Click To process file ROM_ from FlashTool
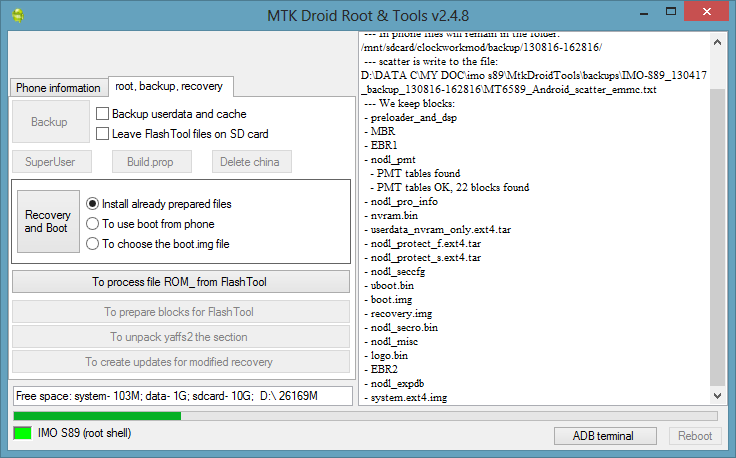 click(181, 282)
